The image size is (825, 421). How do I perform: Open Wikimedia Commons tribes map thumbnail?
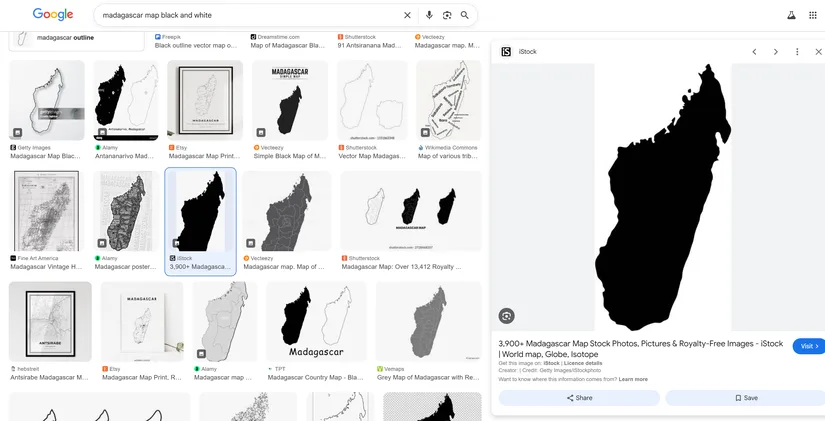448,100
